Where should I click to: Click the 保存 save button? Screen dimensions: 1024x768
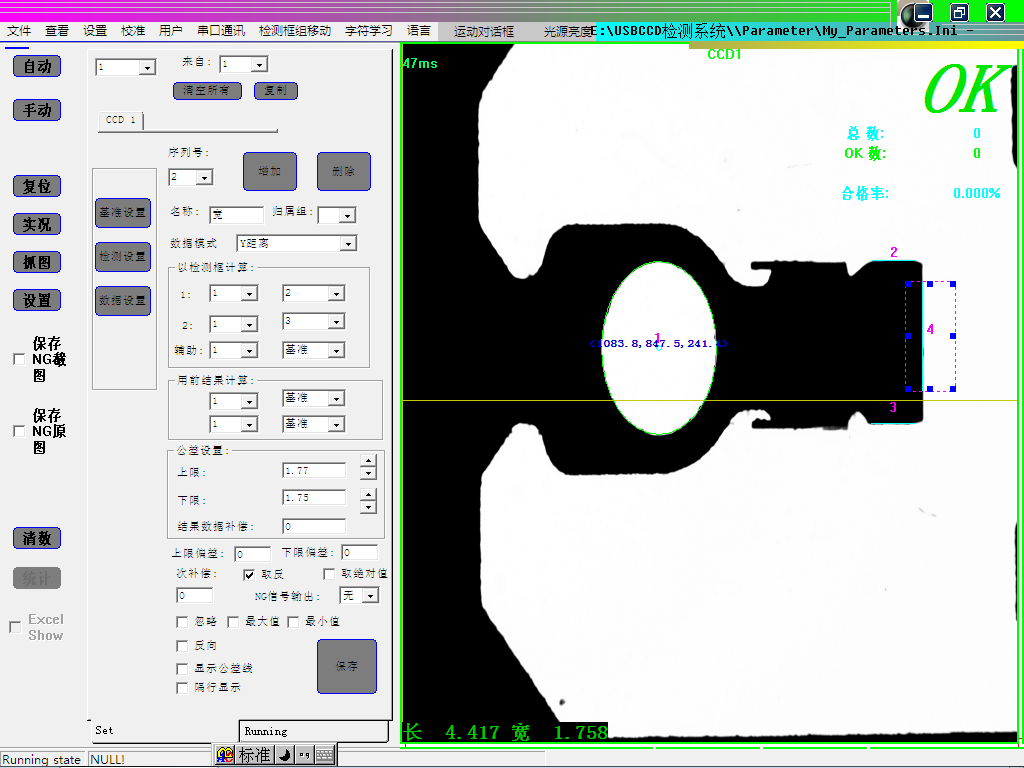[x=347, y=666]
